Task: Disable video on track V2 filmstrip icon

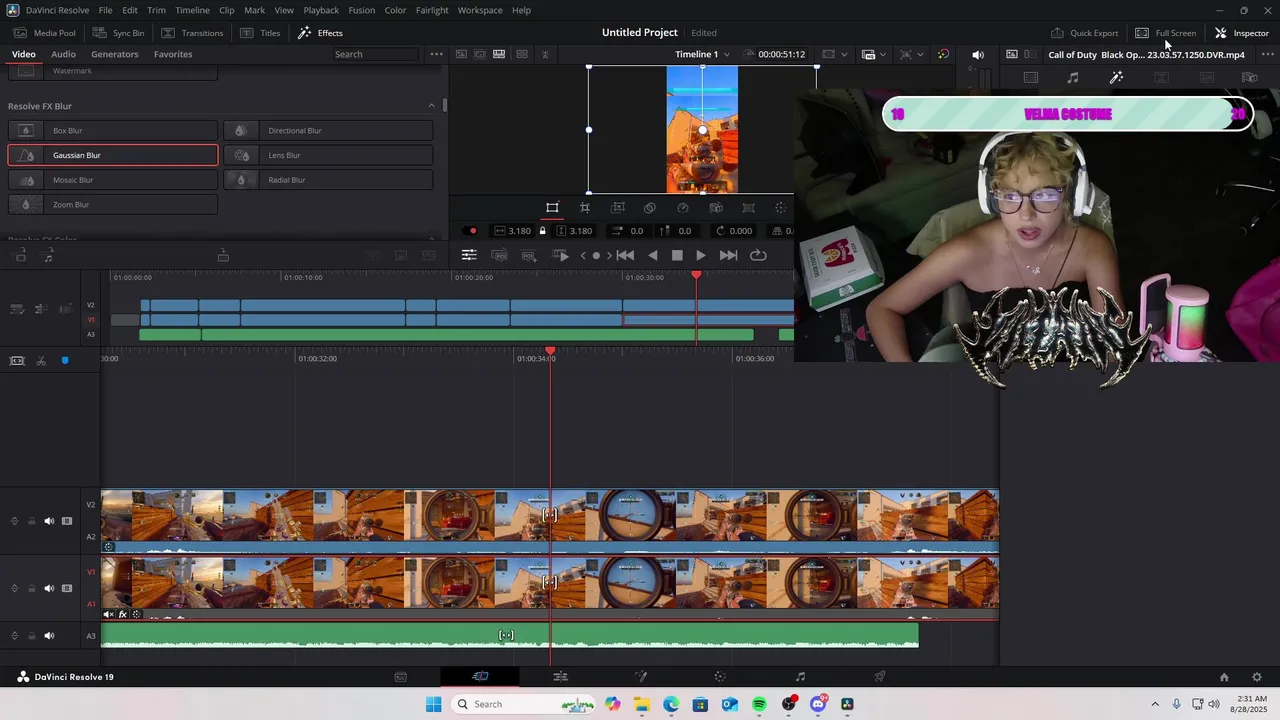Action: (67, 521)
